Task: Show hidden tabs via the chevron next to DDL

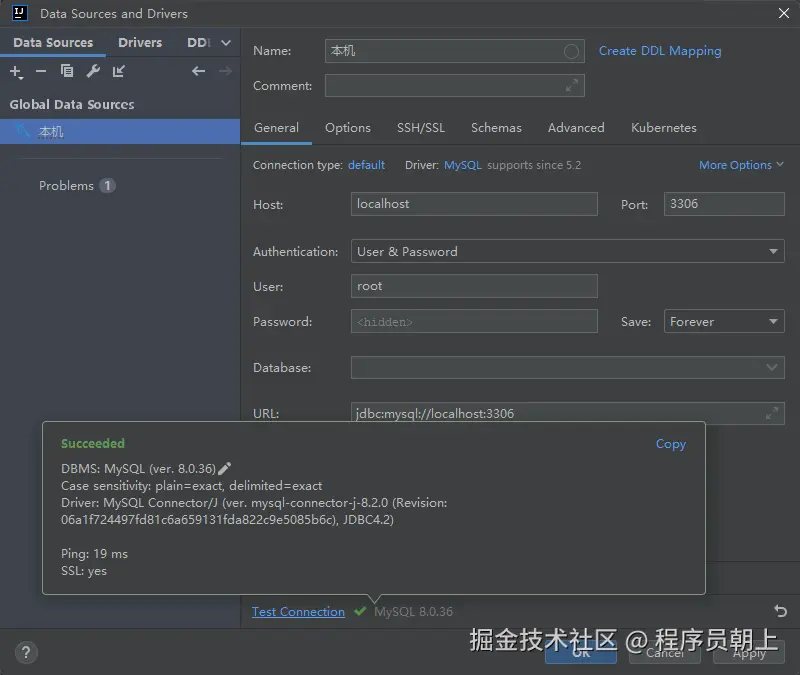Action: 226,43
